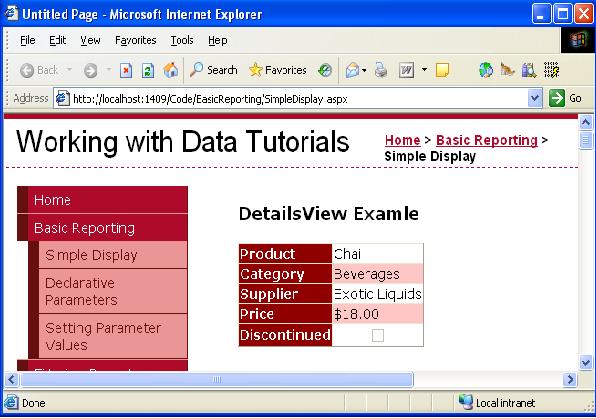Expand the dropdown arrow beside the Edit icon
This screenshot has height=418, width=596.
pos(425,70)
